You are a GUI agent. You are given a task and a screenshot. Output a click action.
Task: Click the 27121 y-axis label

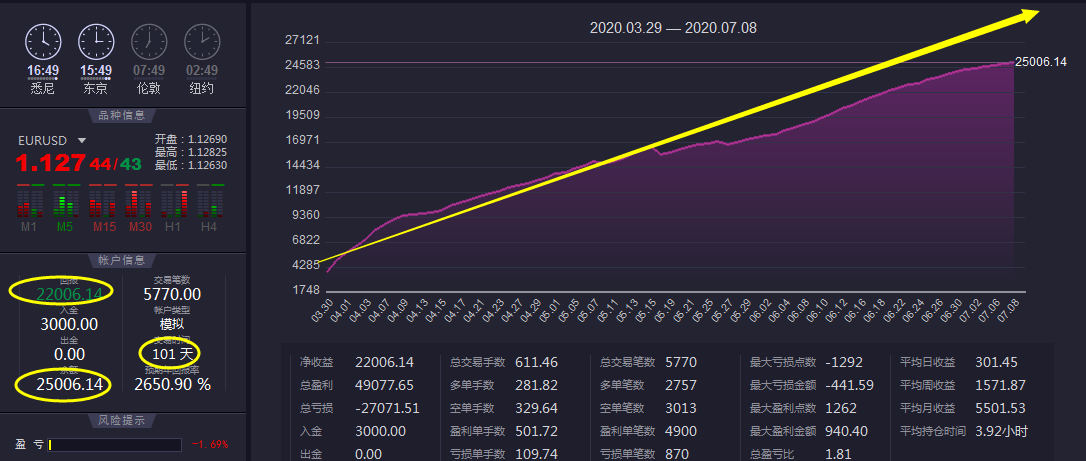[x=302, y=40]
